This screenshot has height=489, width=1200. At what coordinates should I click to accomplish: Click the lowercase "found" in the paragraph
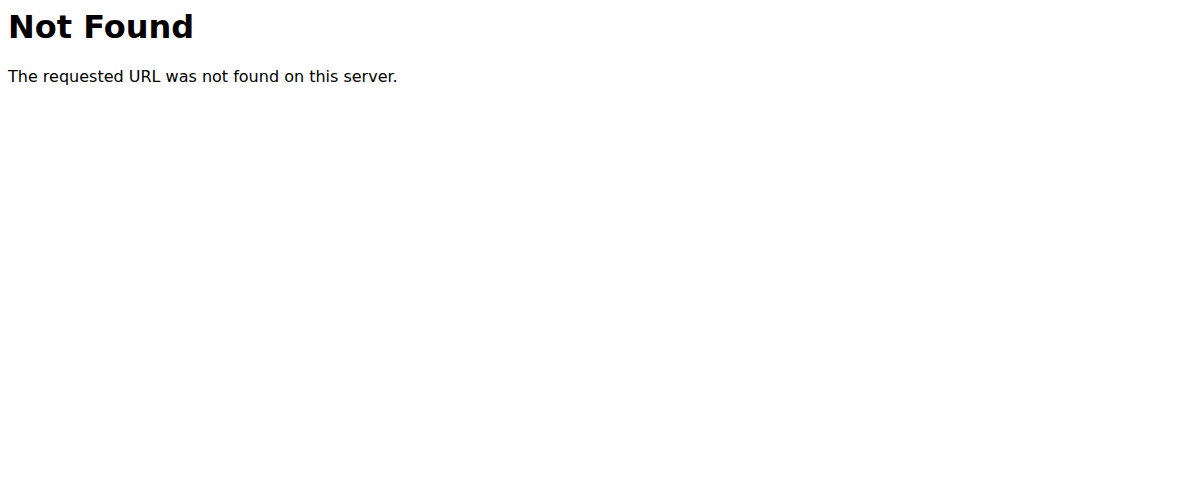tap(256, 77)
